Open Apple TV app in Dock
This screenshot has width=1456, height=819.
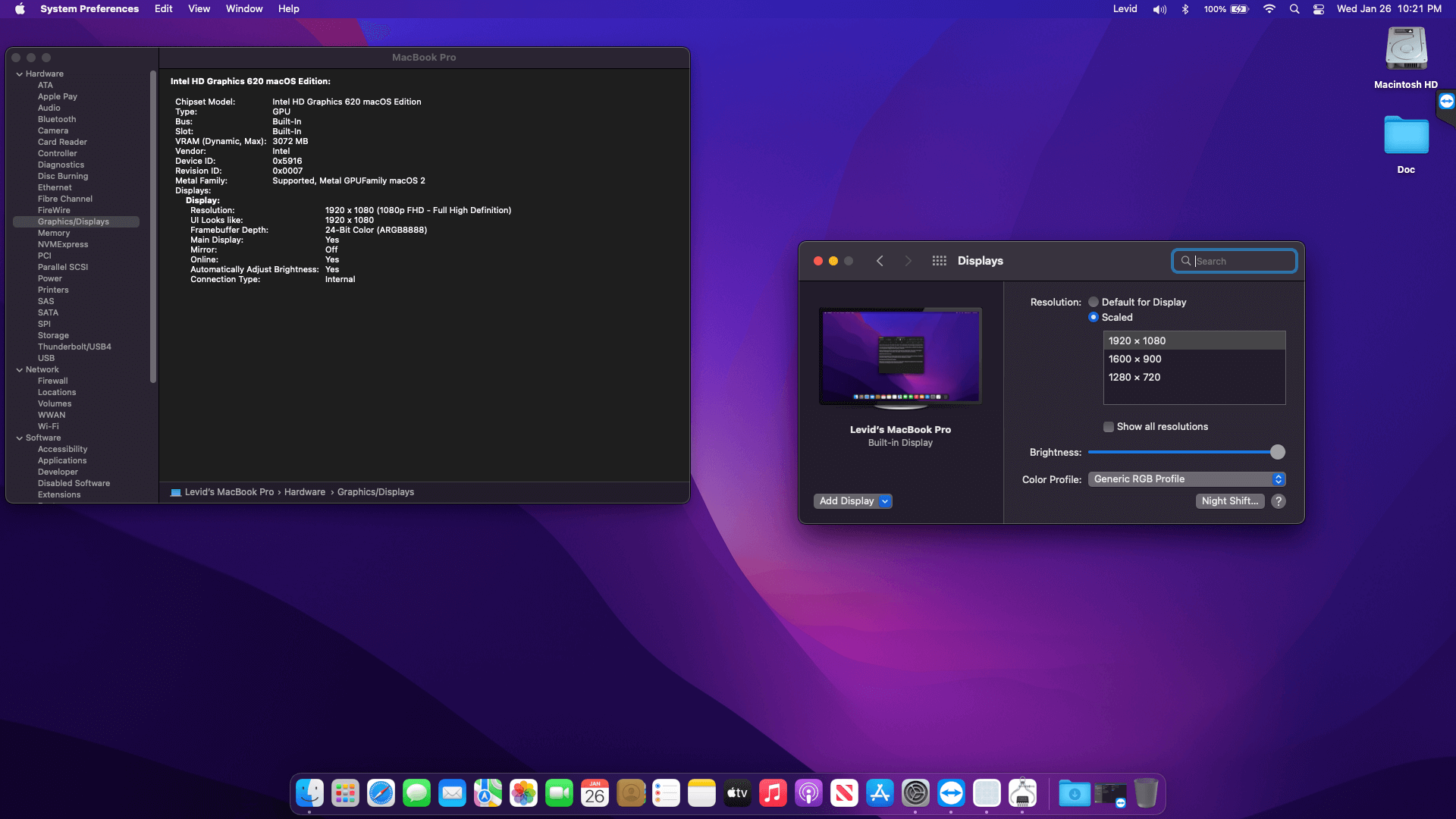click(x=737, y=793)
